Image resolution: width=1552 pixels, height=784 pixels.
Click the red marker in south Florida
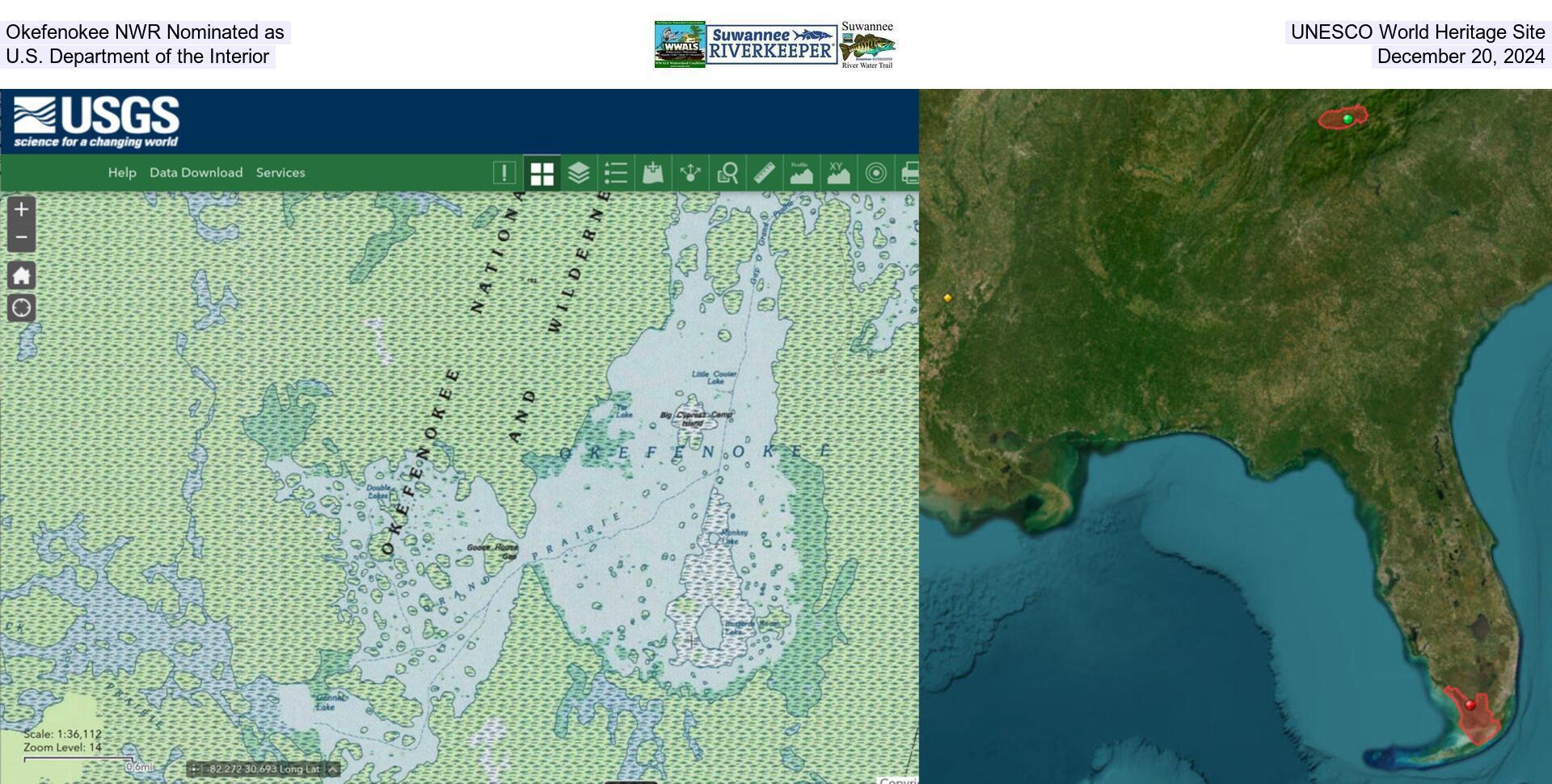pyautogui.click(x=1470, y=705)
